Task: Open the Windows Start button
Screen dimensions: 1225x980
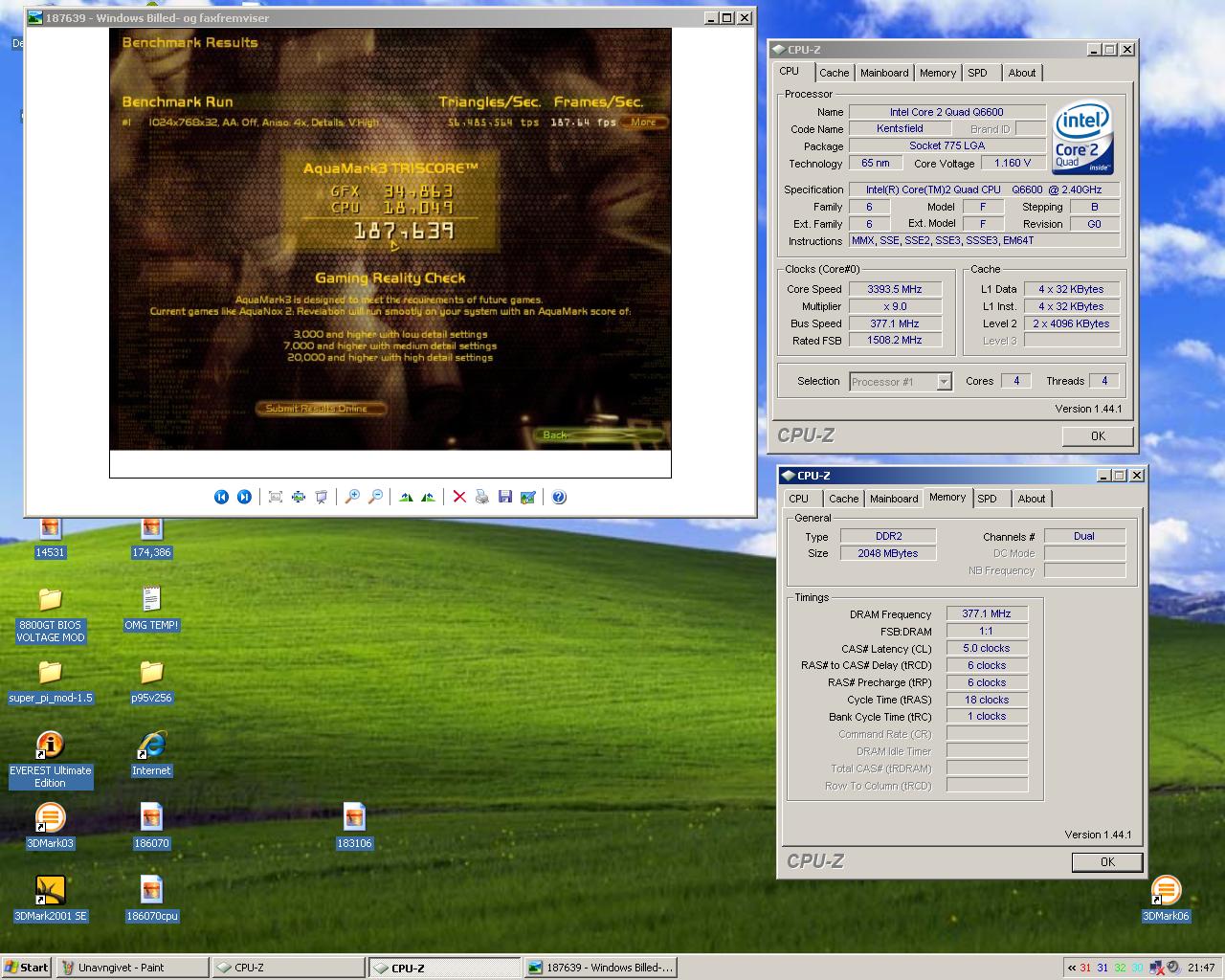Action: tap(27, 968)
